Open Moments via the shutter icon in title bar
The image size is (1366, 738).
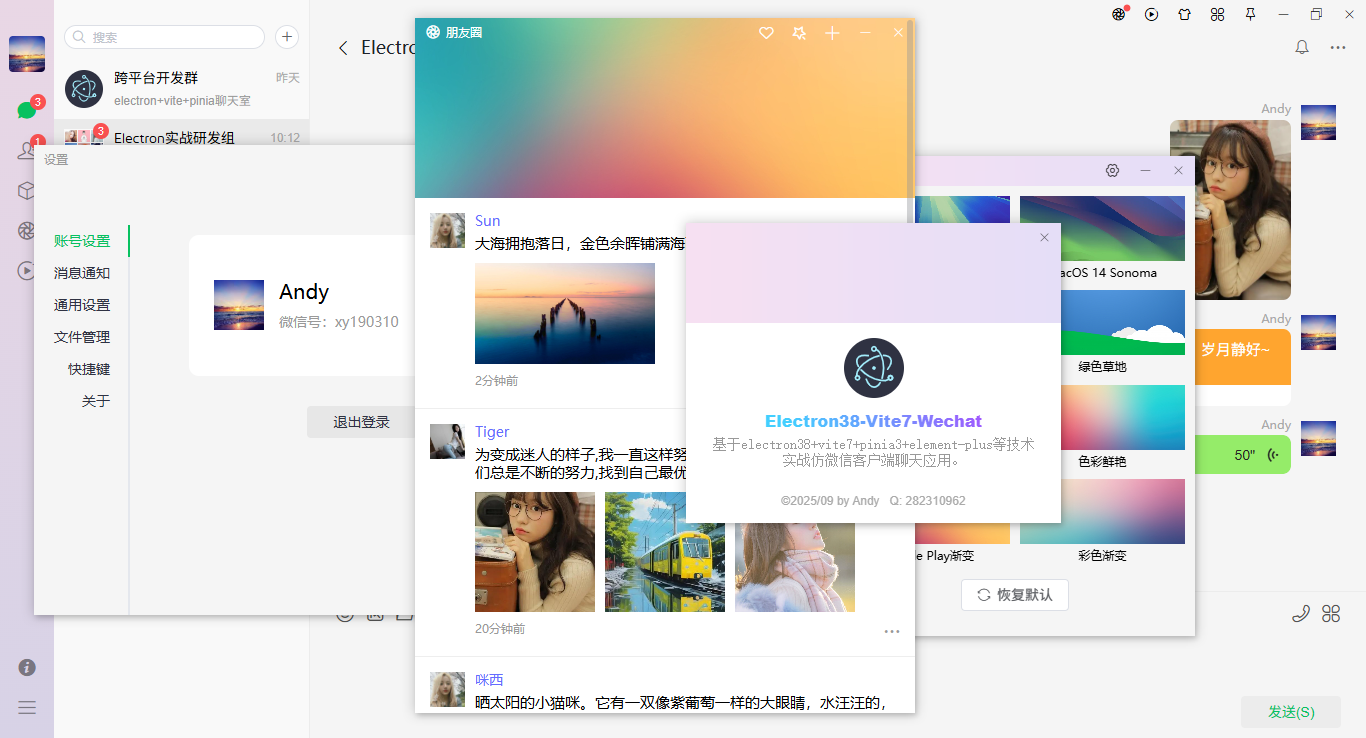1118,14
